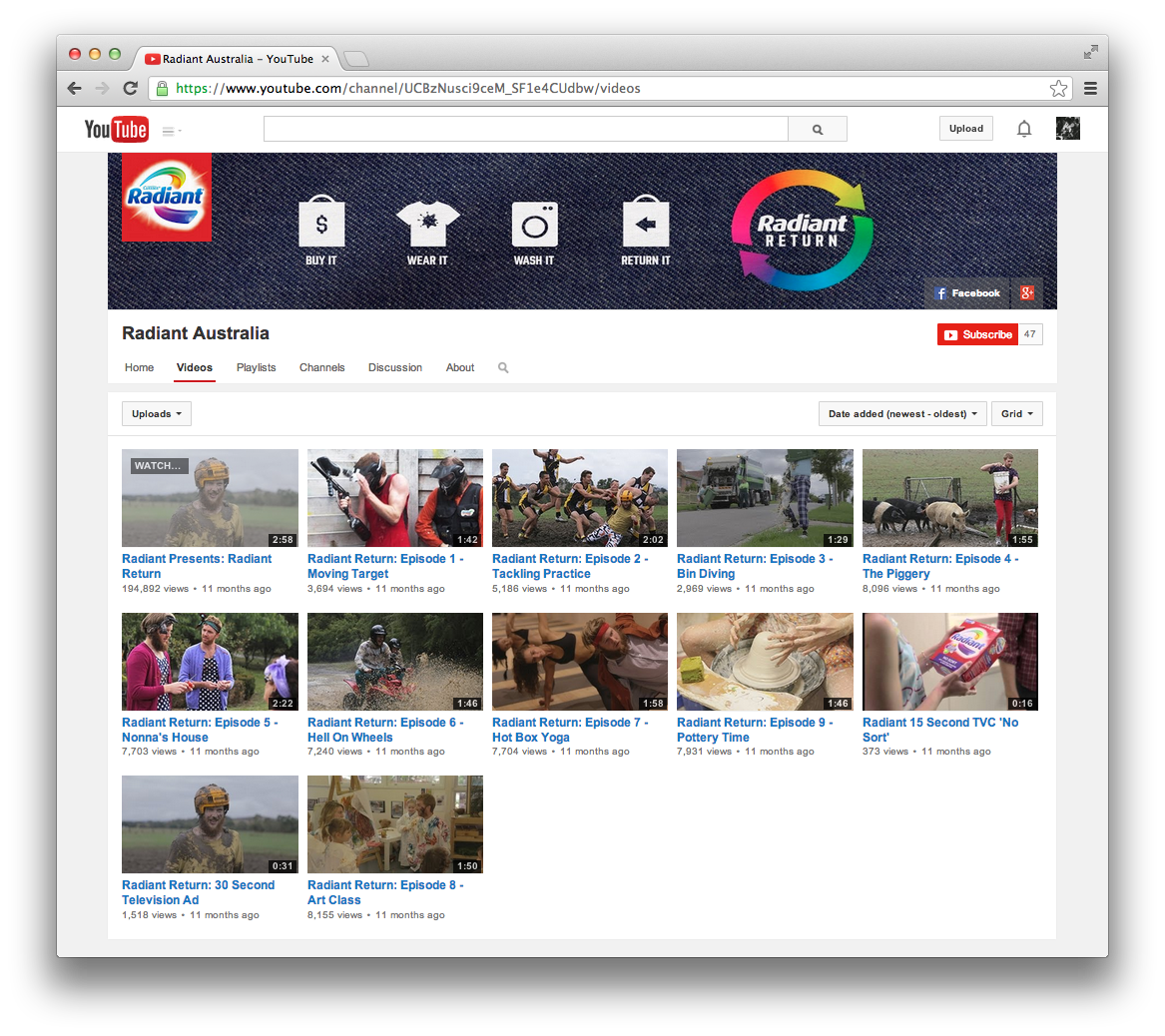Image resolution: width=1165 pixels, height=1036 pixels.
Task: Open the About tab
Action: [x=460, y=367]
